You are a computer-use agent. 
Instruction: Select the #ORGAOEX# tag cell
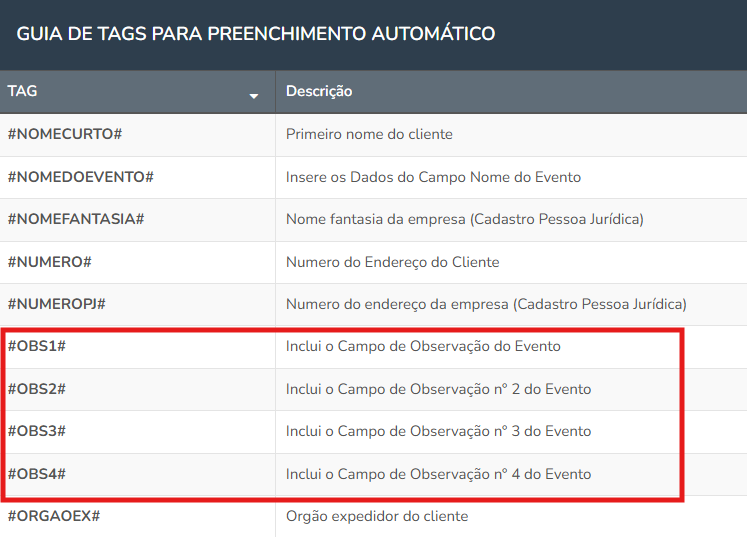point(138,517)
